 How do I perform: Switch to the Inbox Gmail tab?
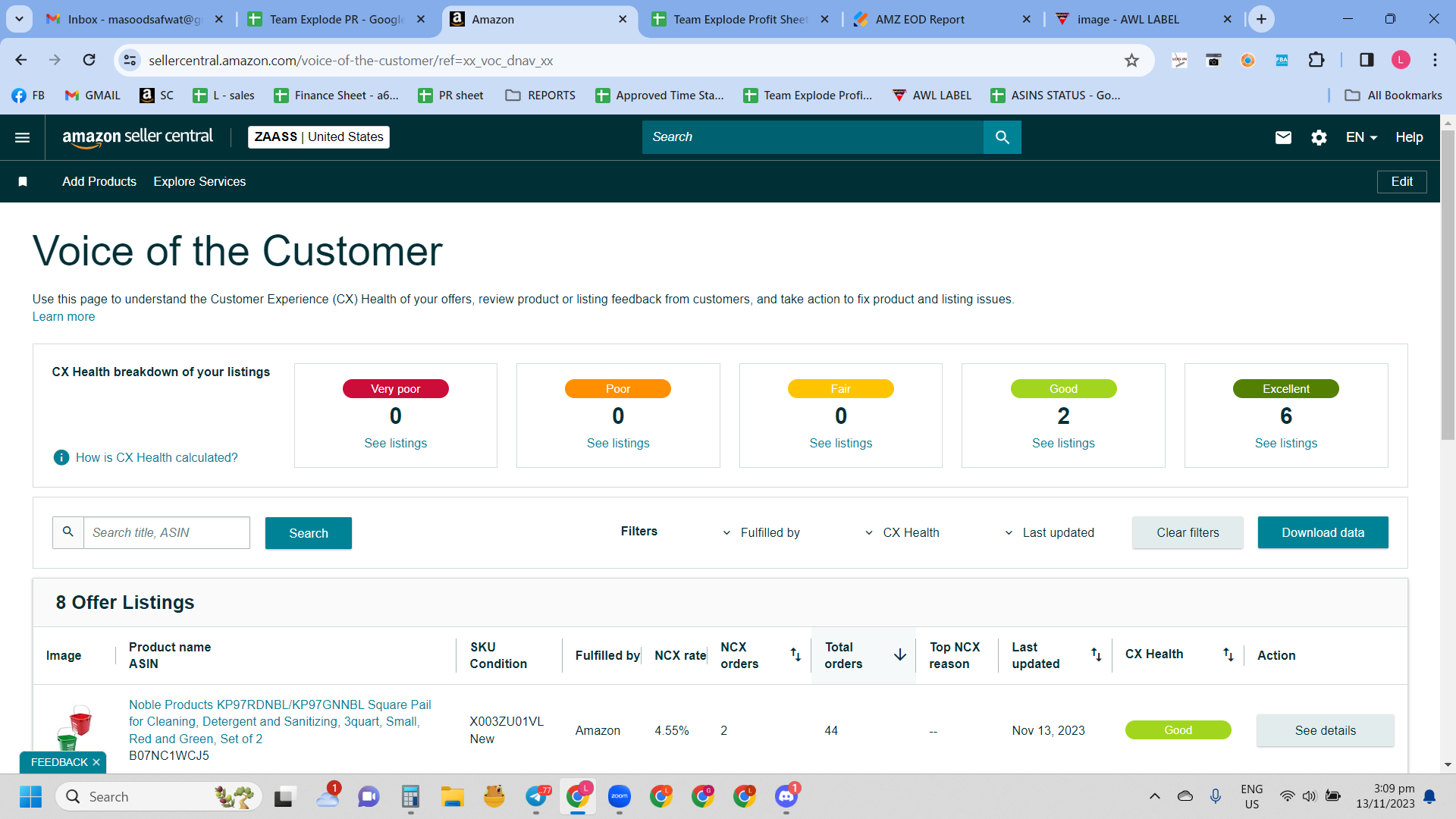[x=134, y=20]
